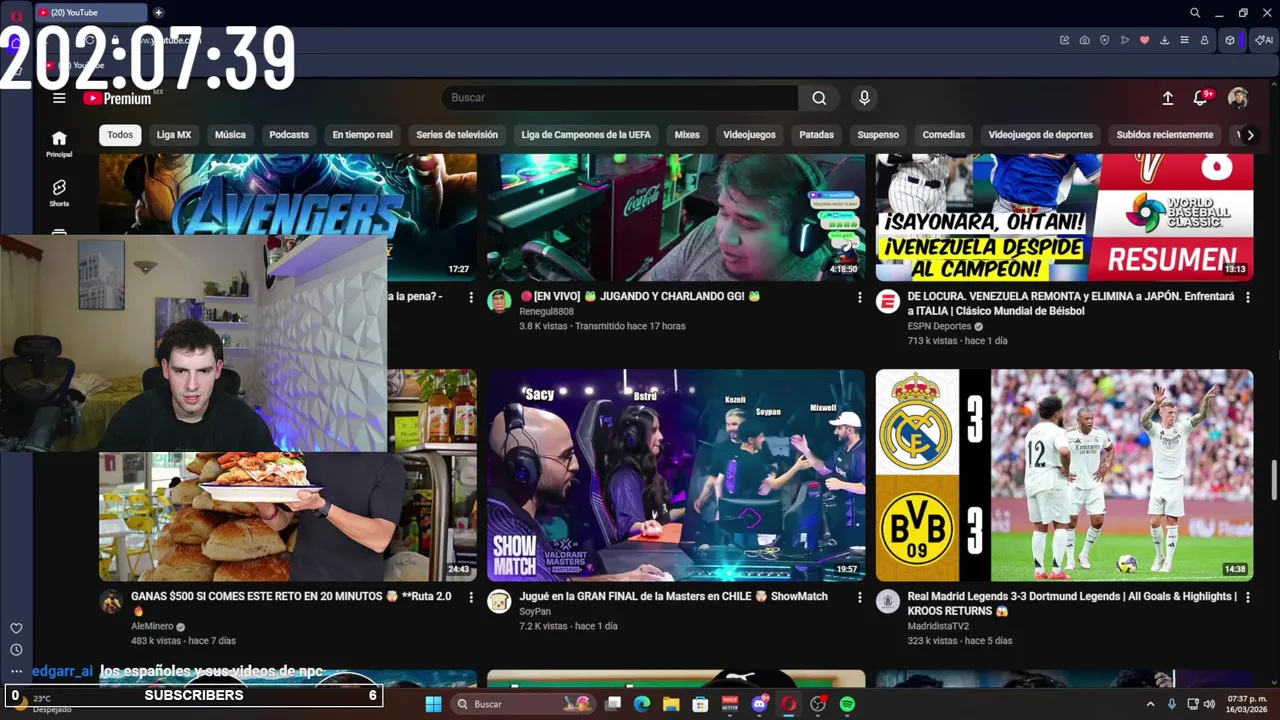
Task: Switch to the (20) YouTube browser tab
Action: tap(91, 13)
